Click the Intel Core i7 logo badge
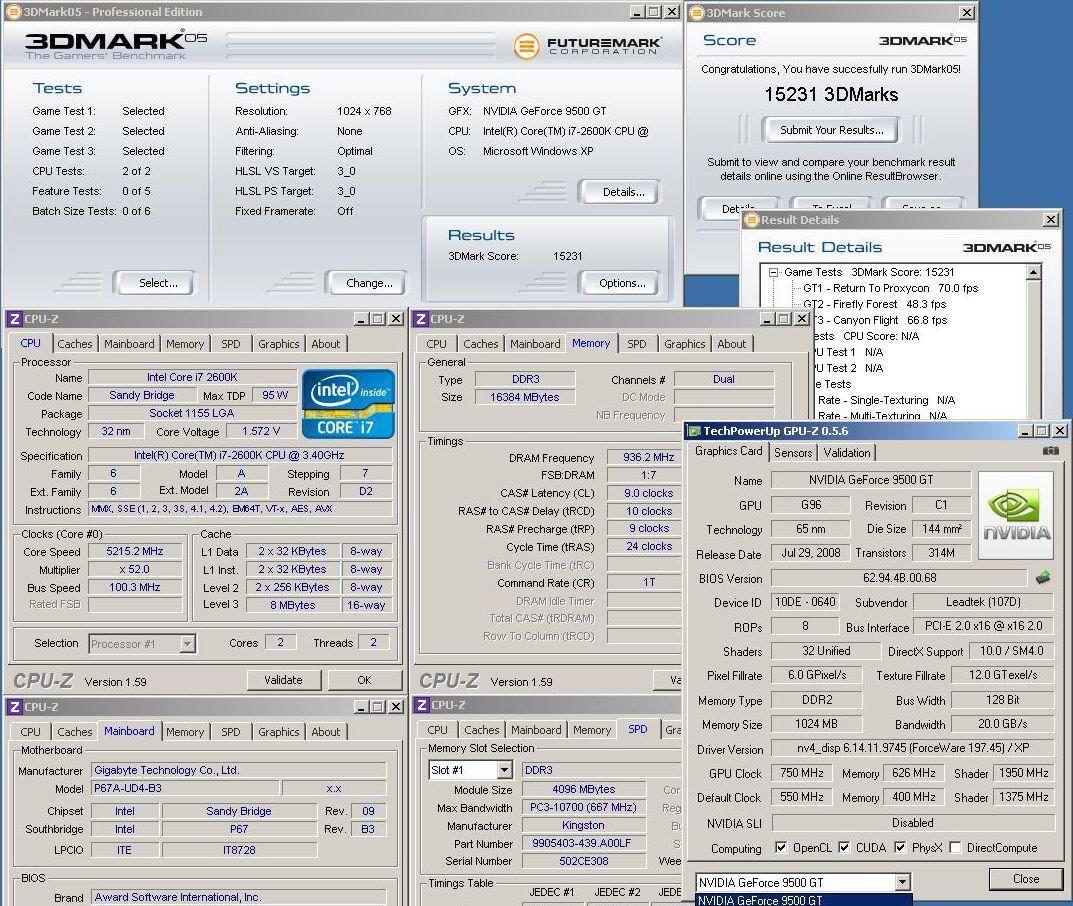The width and height of the screenshot is (1073, 906). (x=348, y=404)
